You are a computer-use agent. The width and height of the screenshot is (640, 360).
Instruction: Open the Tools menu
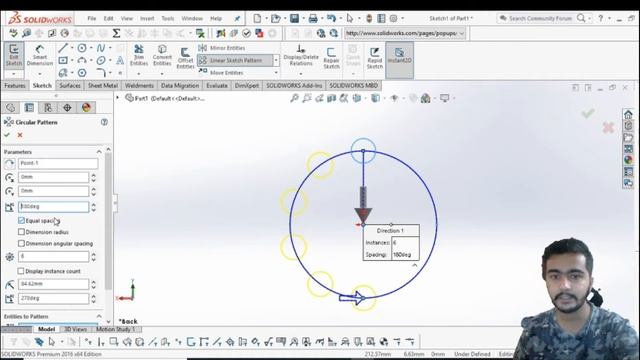(x=168, y=18)
